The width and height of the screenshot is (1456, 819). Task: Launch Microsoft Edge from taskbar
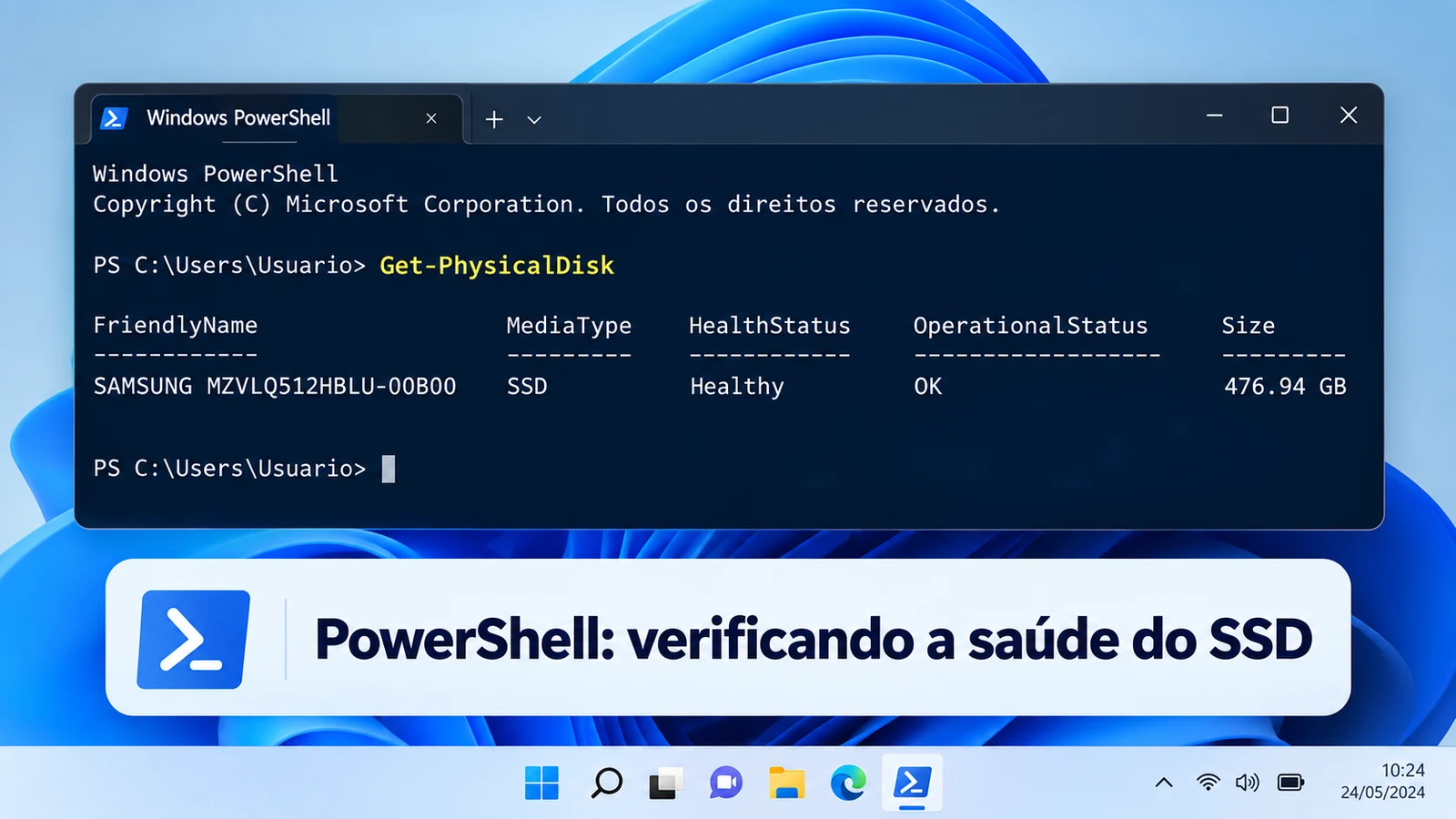coord(848,783)
